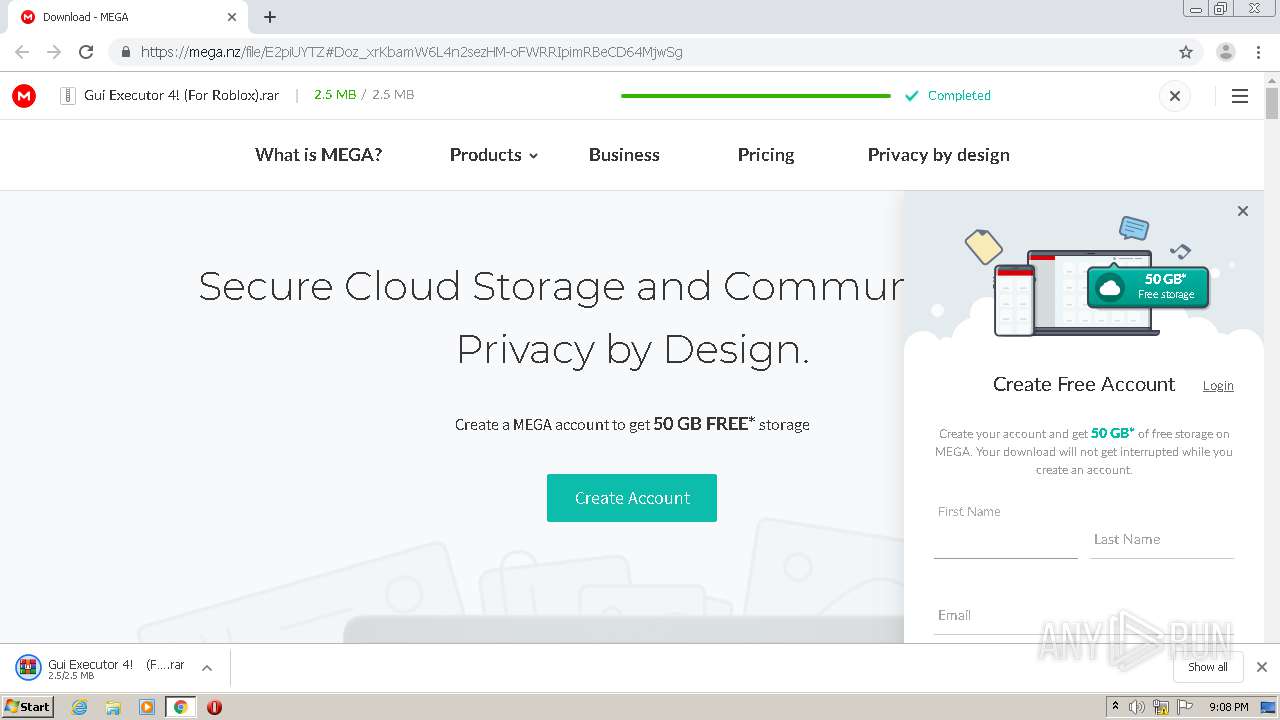Click the download progress bar

pyautogui.click(x=755, y=96)
